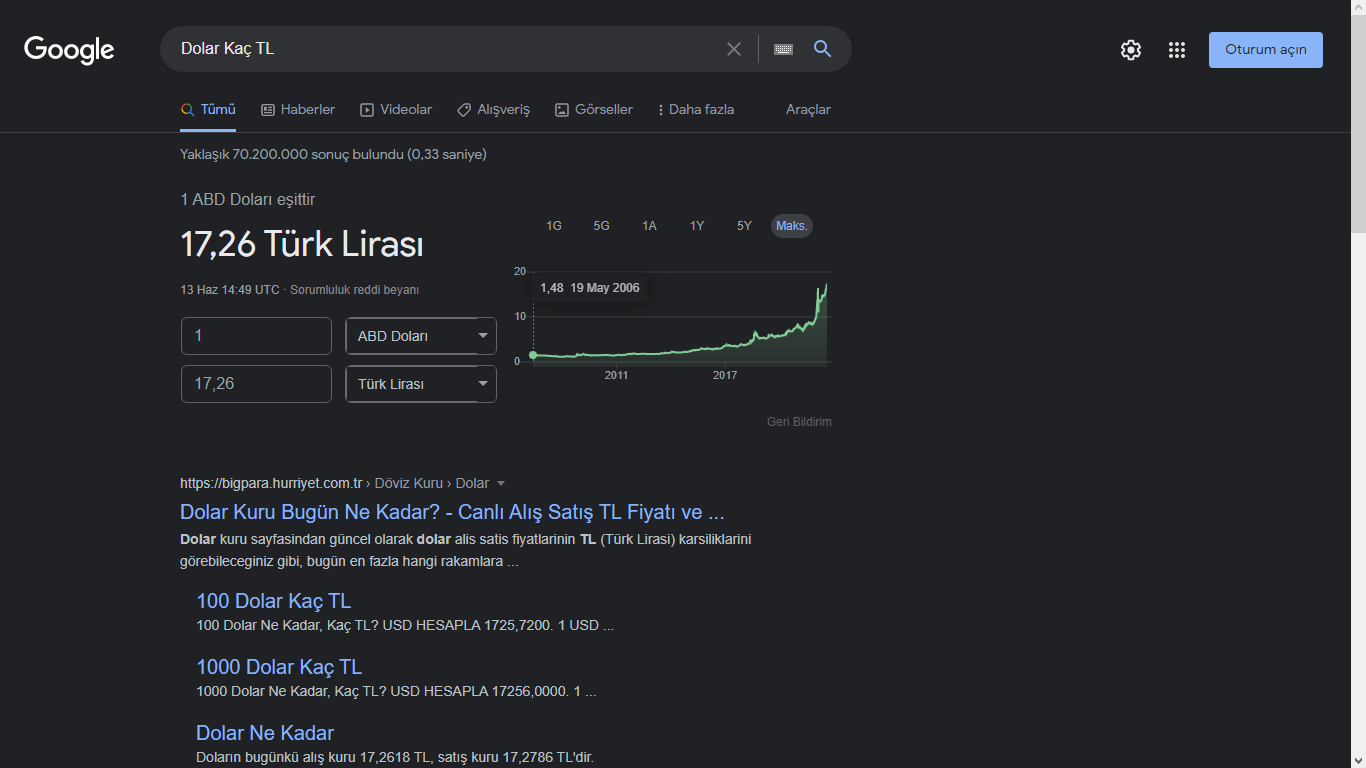This screenshot has height=768, width=1366.
Task: Open the Dolar Ne Kadar link
Action: tap(265, 733)
